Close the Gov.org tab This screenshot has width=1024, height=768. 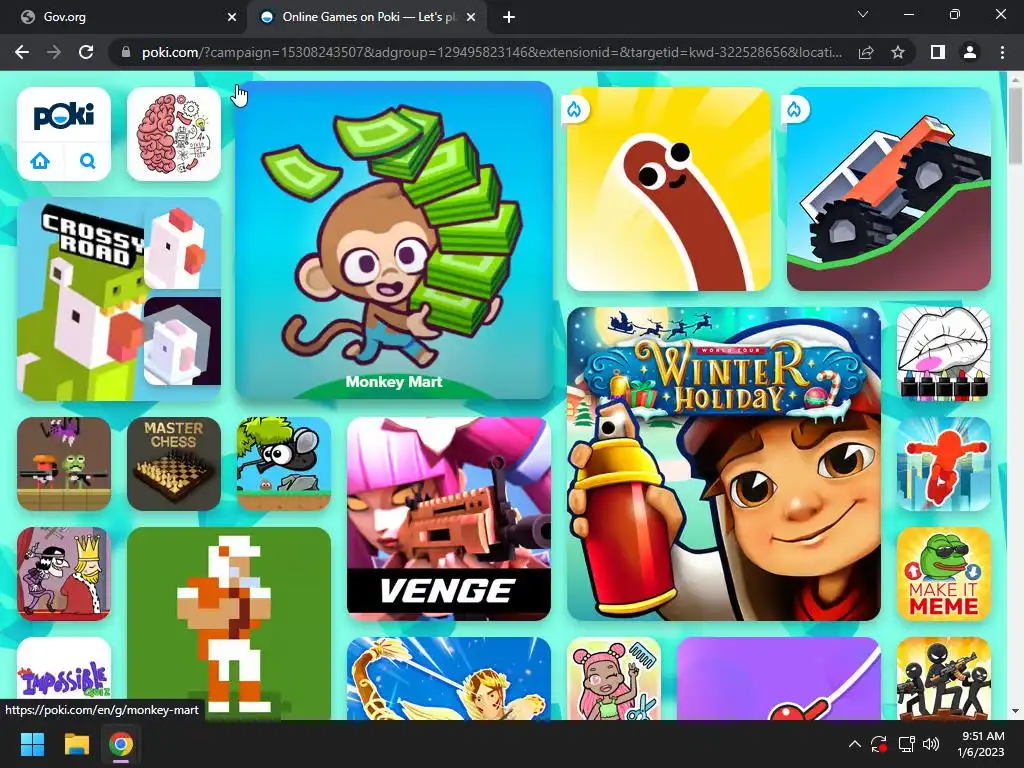point(232,17)
